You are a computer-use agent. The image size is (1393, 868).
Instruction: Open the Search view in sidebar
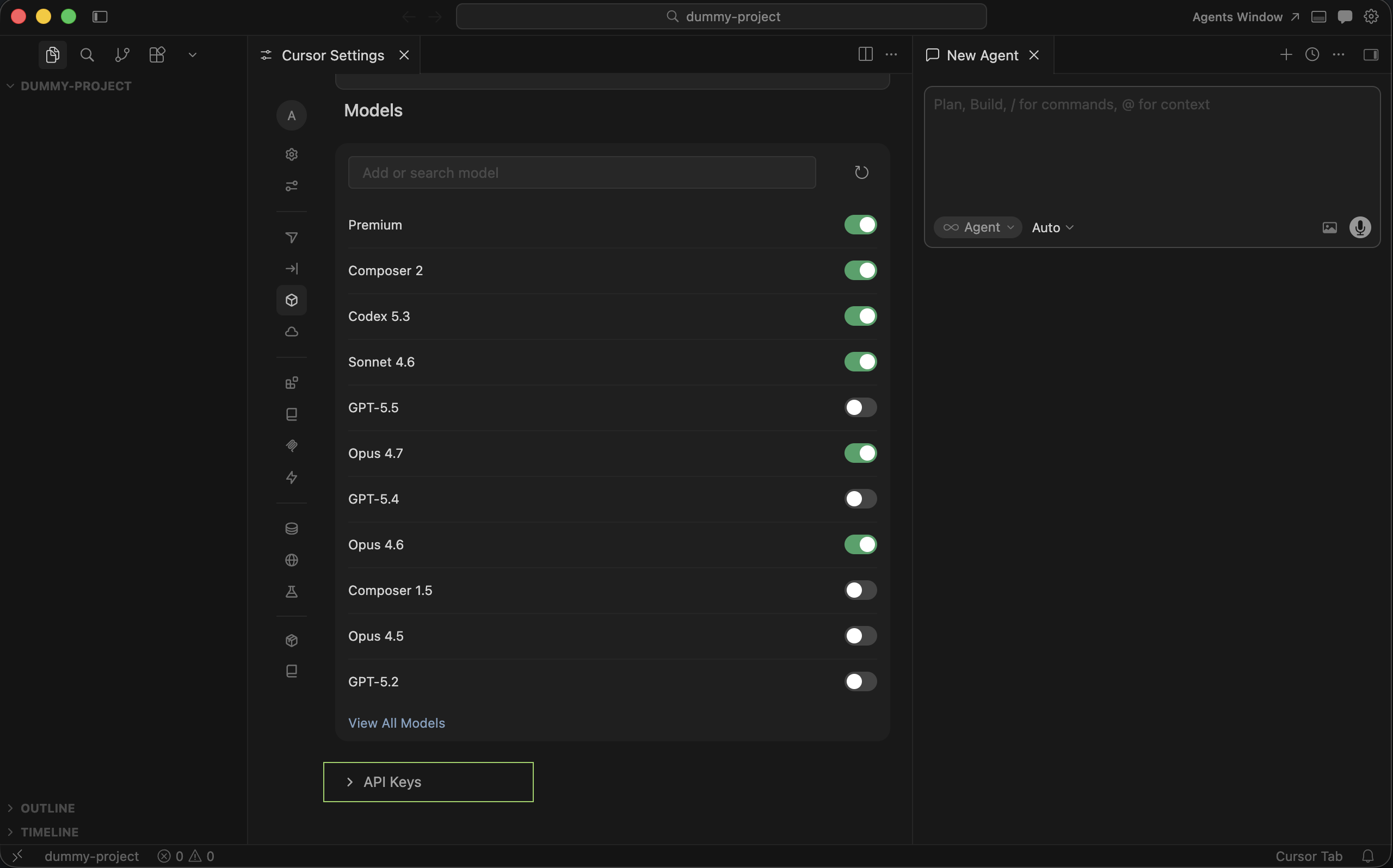click(87, 55)
